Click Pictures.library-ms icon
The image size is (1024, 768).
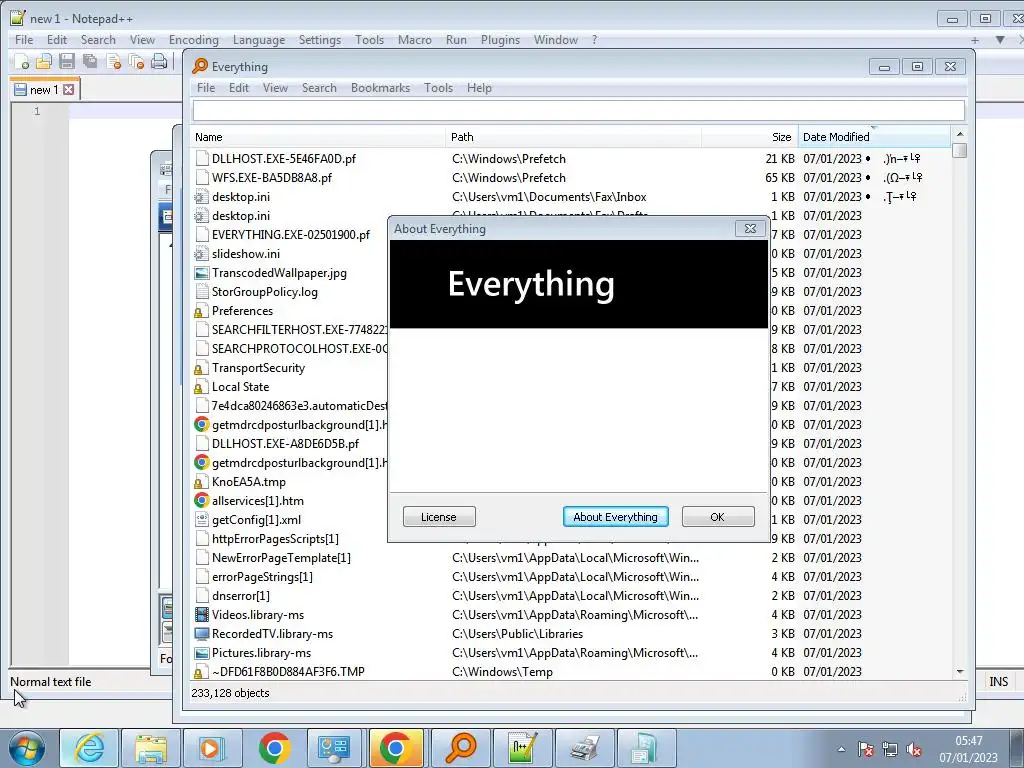202,652
